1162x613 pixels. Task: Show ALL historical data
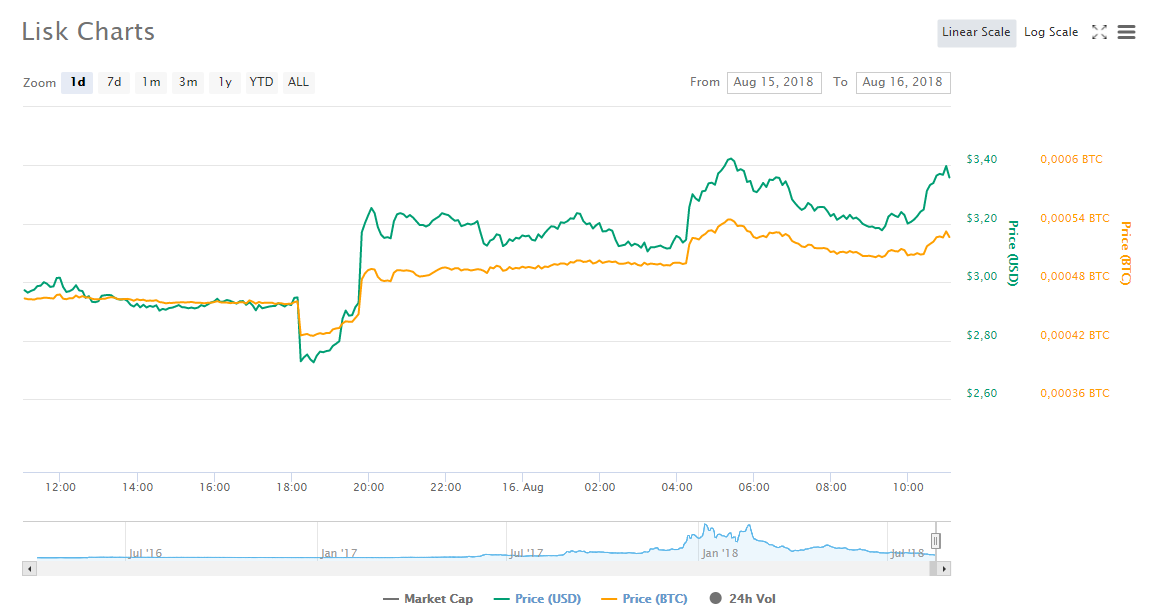[x=298, y=82]
